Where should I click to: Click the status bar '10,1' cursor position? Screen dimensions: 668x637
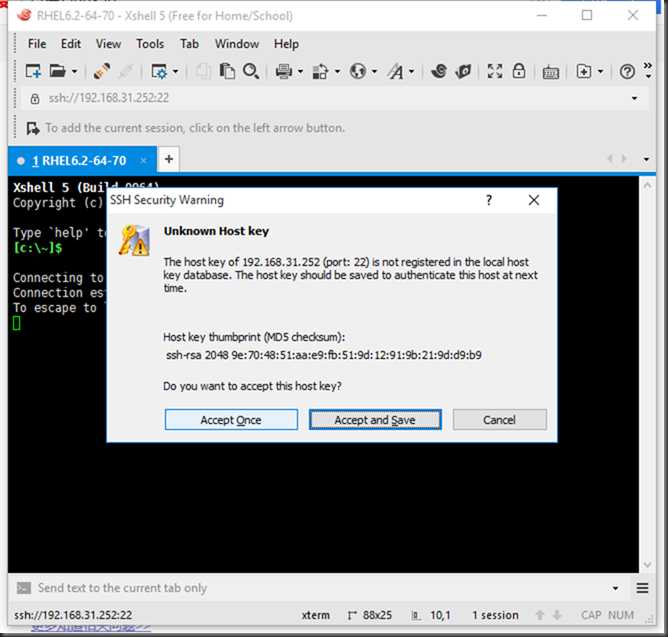point(440,615)
